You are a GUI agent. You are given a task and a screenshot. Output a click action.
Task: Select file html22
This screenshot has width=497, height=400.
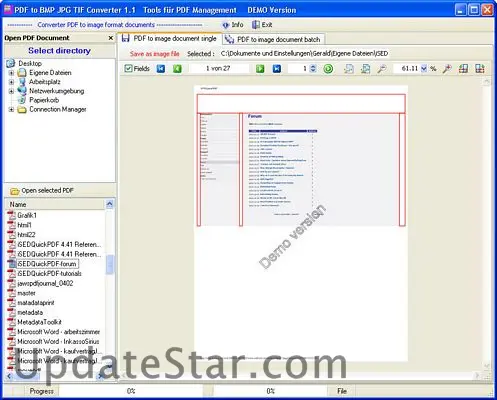pyautogui.click(x=26, y=235)
